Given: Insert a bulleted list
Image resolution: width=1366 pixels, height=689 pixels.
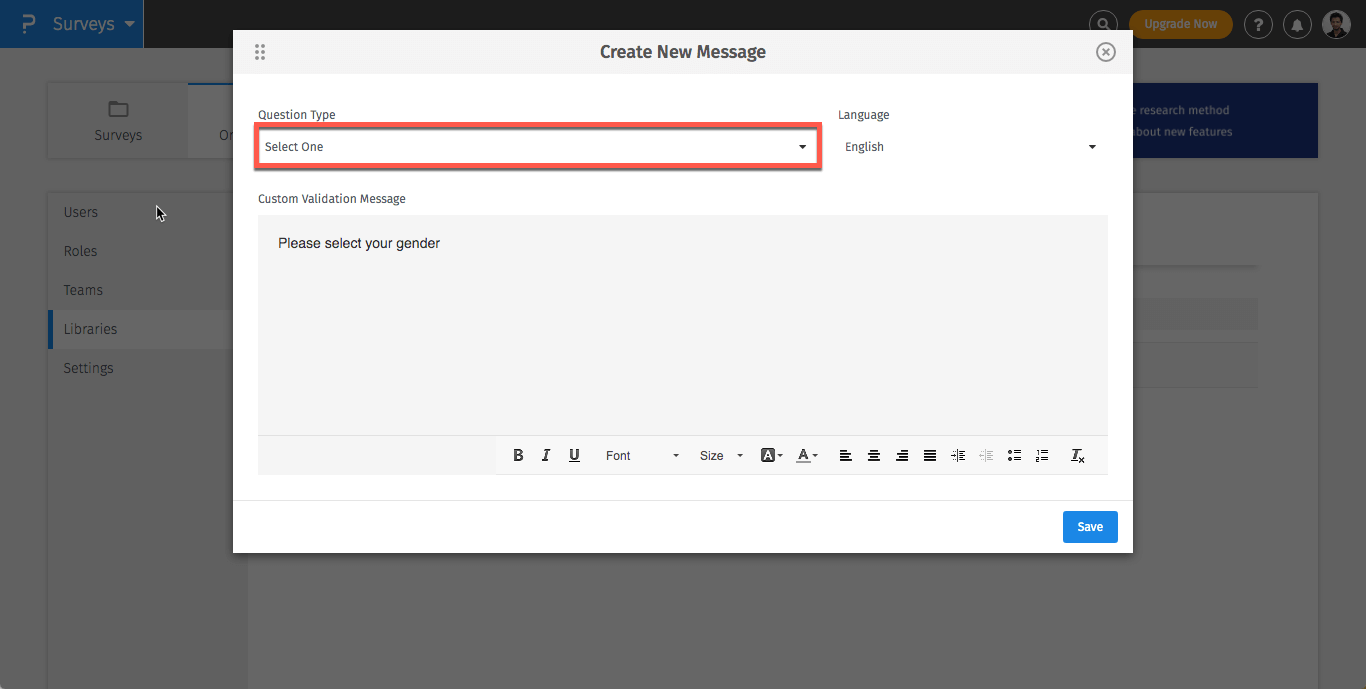Looking at the screenshot, I should tap(1013, 455).
